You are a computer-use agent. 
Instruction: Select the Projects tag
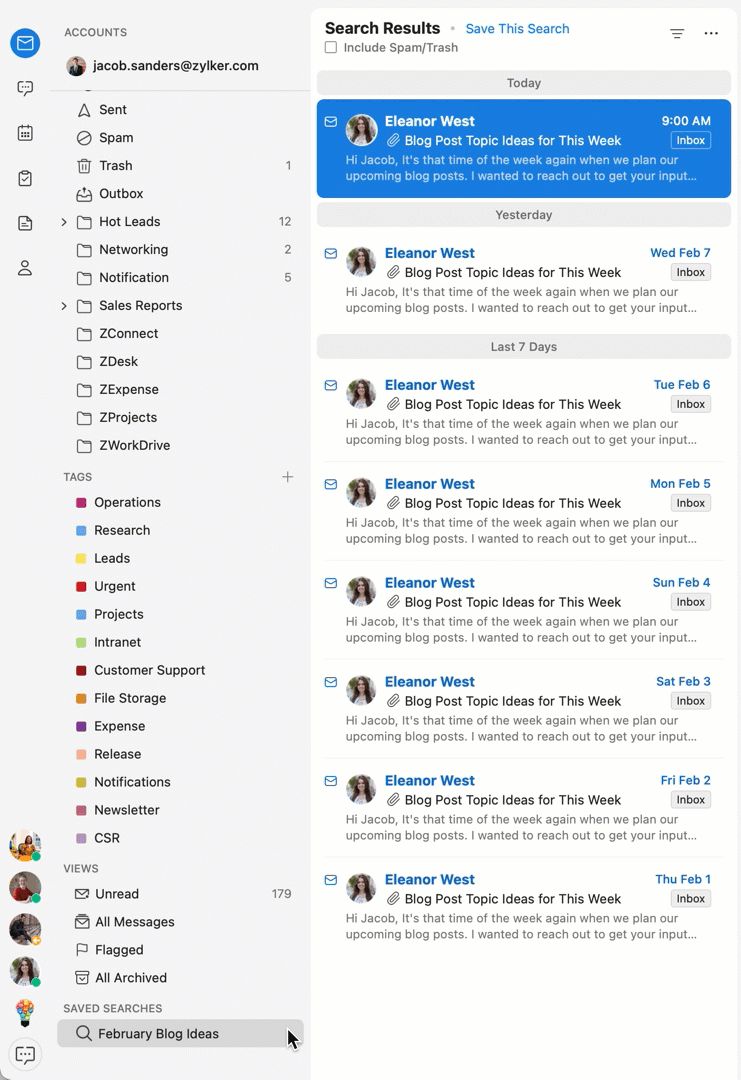[180, 614]
